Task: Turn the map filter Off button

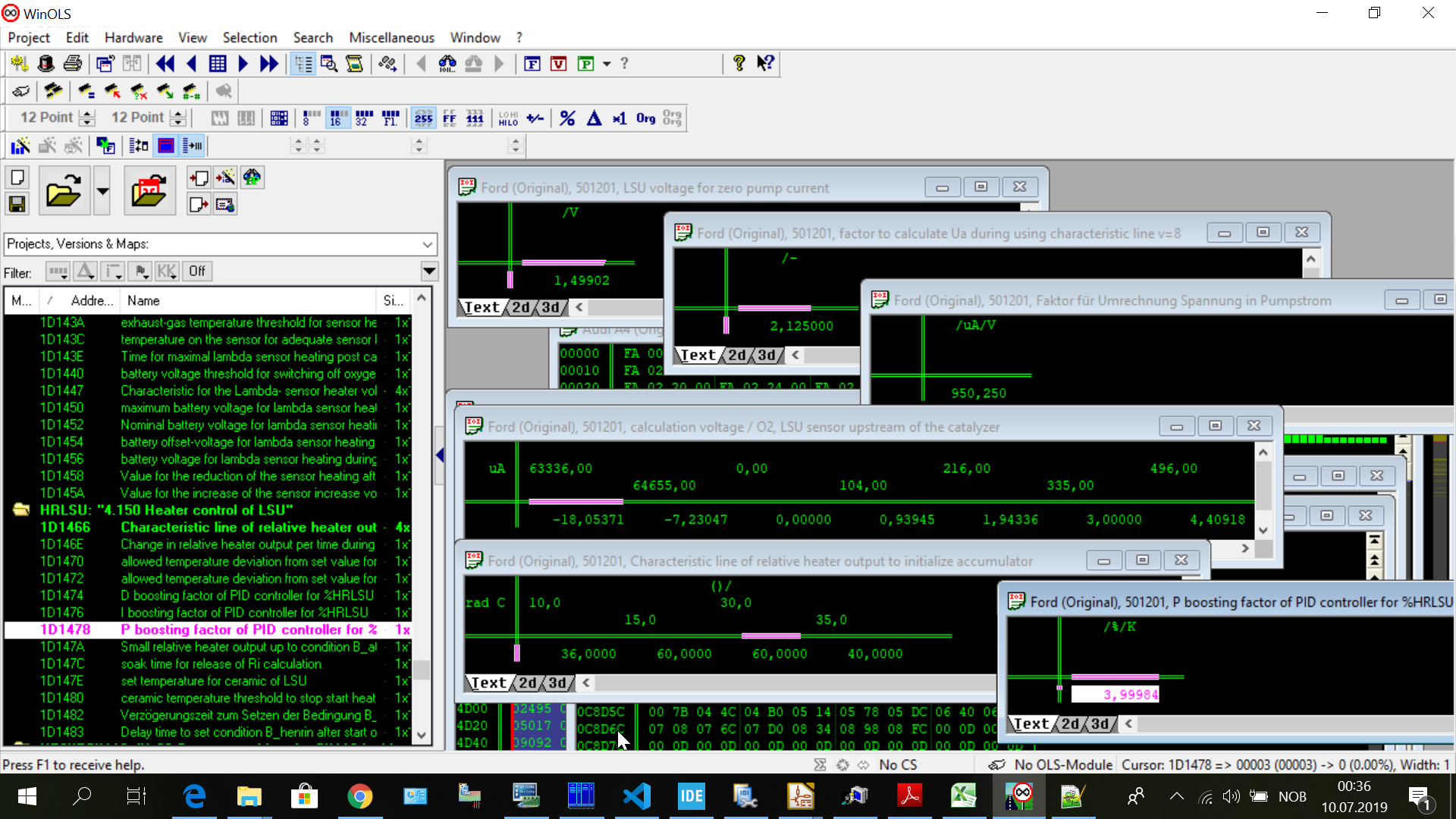Action: (197, 271)
